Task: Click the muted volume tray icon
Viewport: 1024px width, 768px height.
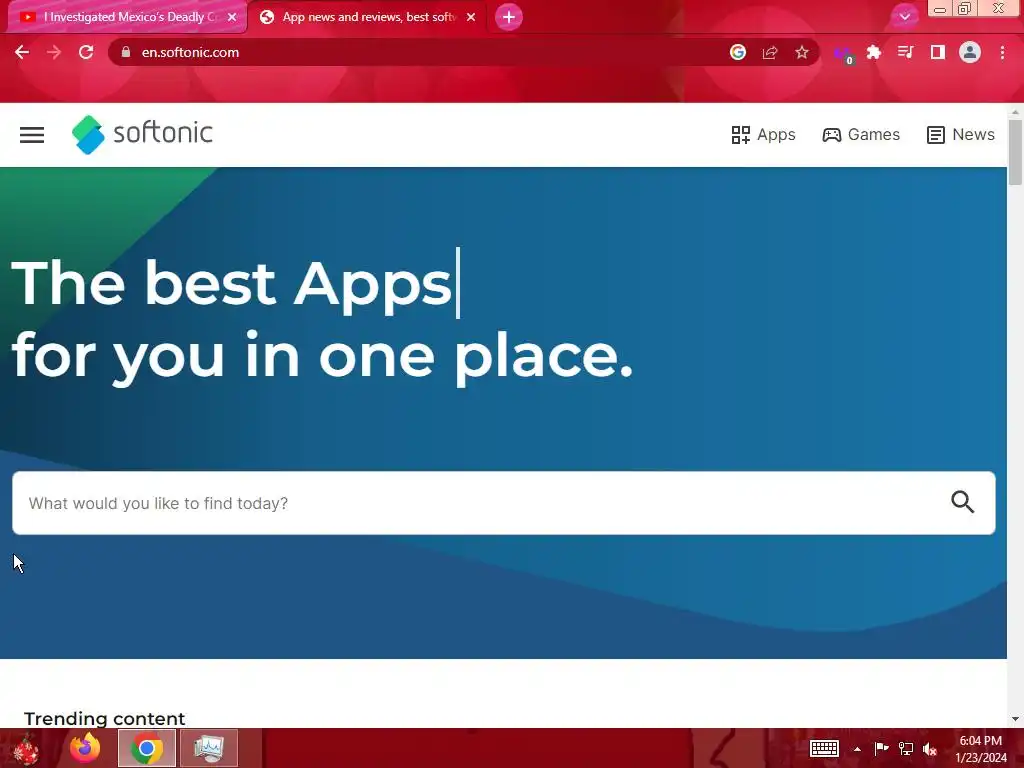Action: [x=930, y=748]
